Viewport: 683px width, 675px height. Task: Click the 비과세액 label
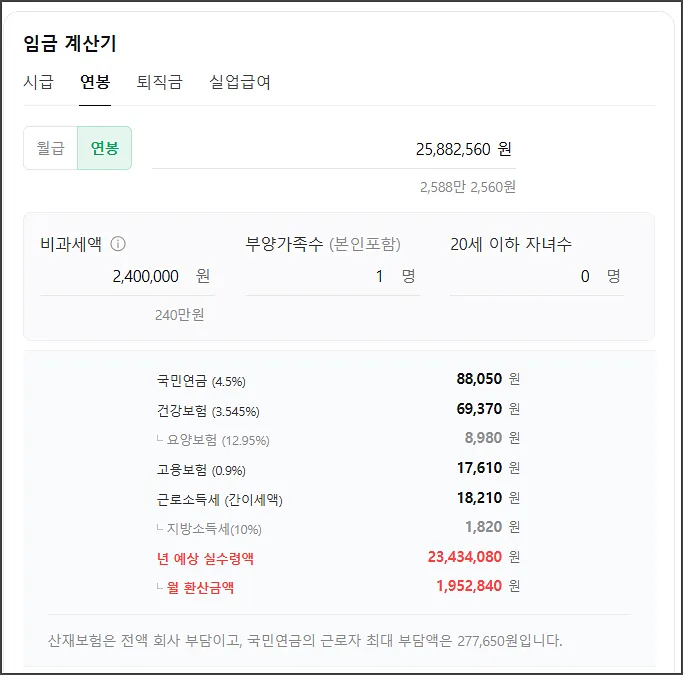(x=71, y=244)
